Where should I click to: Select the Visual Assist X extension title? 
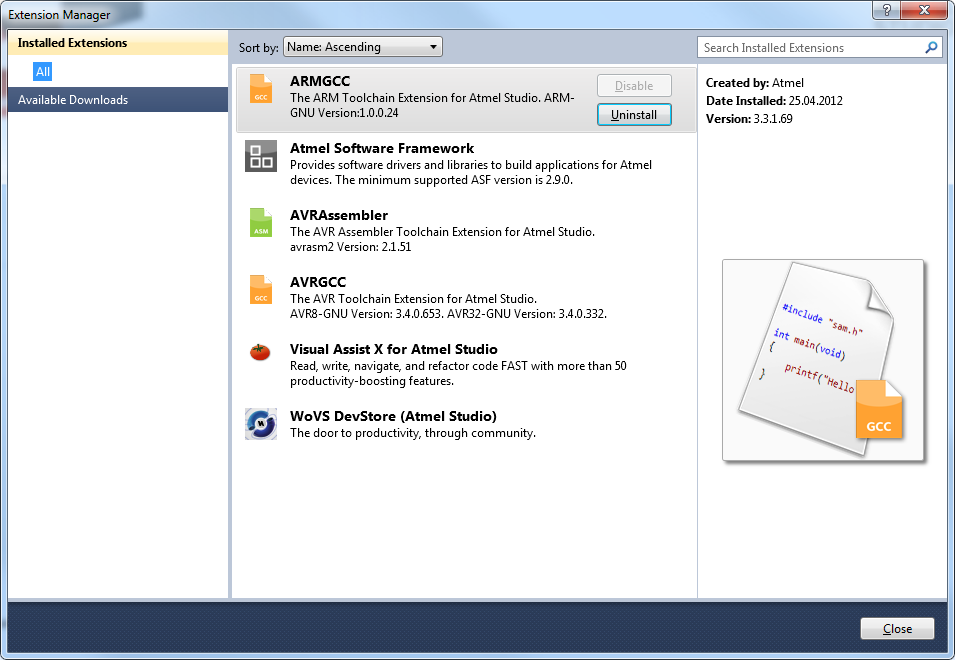pos(393,349)
